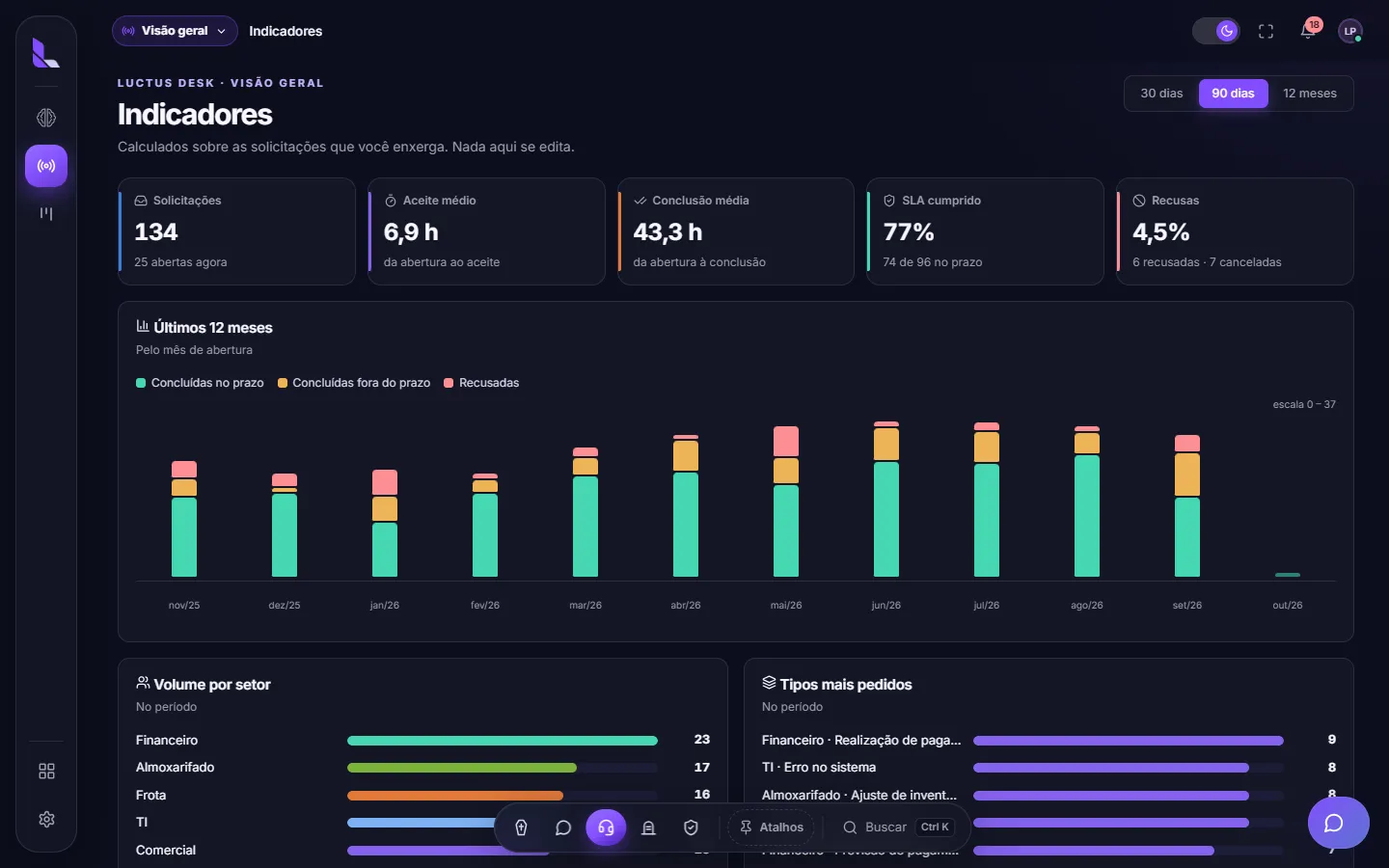1389x868 pixels.
Task: Open the shield icon in bottom dock
Action: tap(691, 827)
